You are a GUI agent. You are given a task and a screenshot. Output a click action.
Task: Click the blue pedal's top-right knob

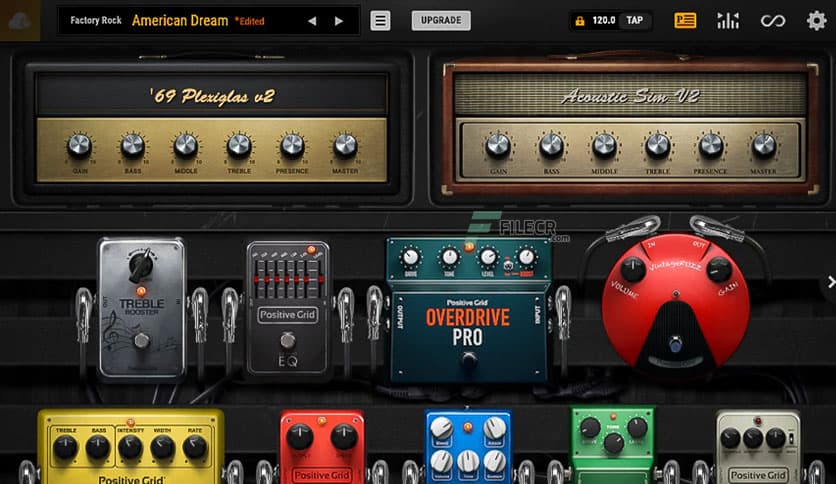494,427
